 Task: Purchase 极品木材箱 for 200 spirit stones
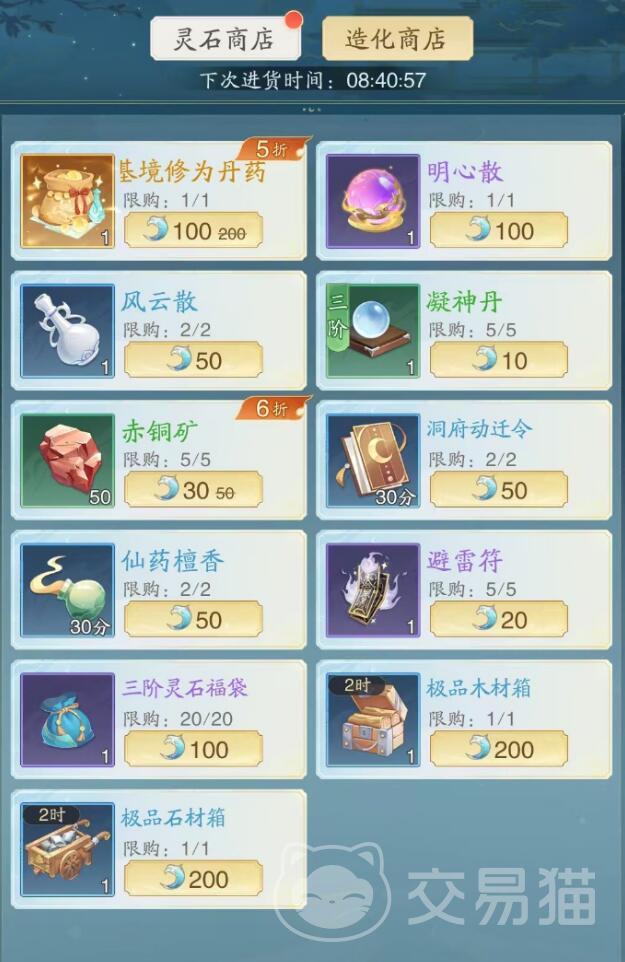[x=499, y=750]
